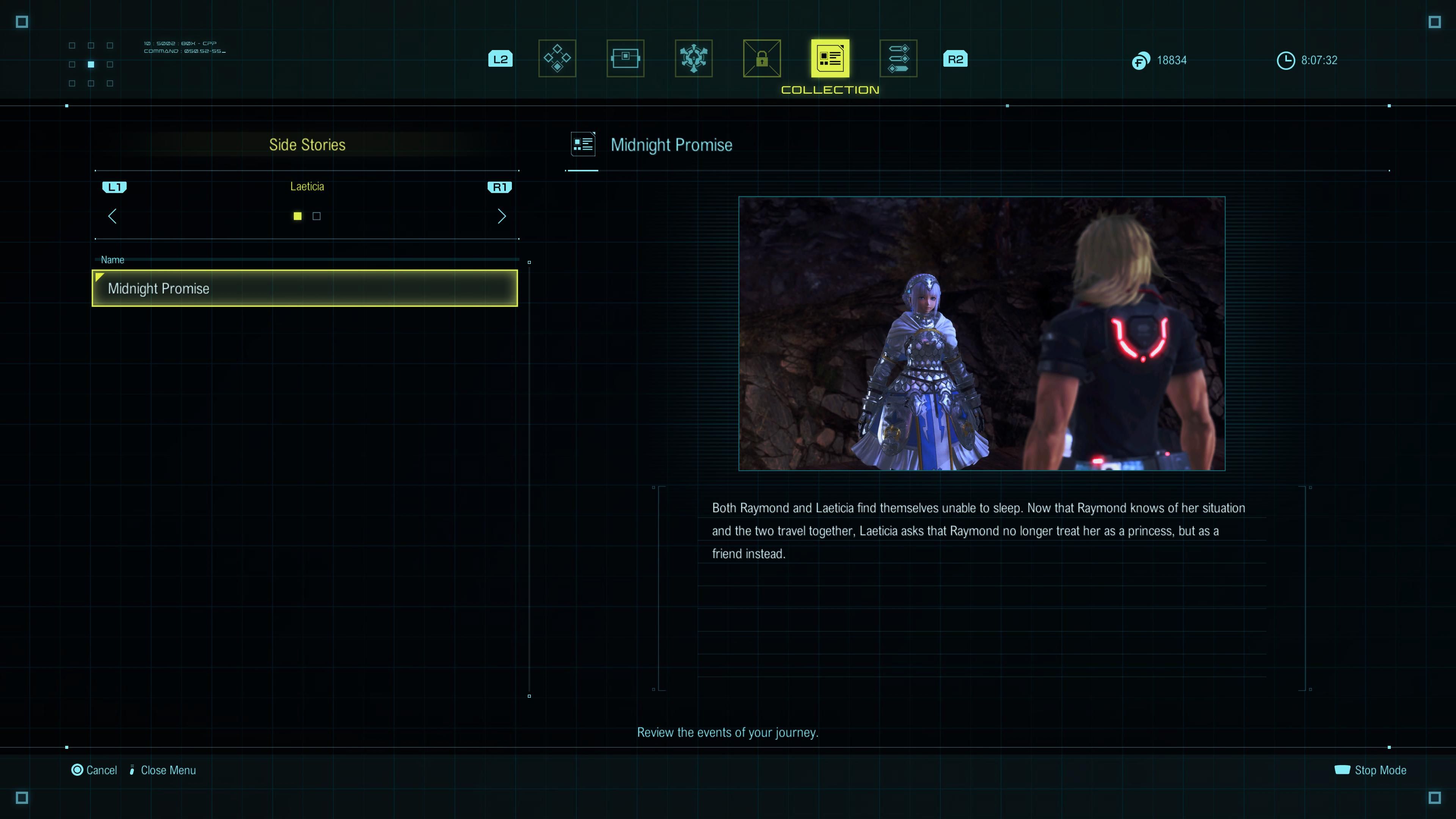
Task: Click the 8:07:32 play time value
Action: pyautogui.click(x=1319, y=61)
